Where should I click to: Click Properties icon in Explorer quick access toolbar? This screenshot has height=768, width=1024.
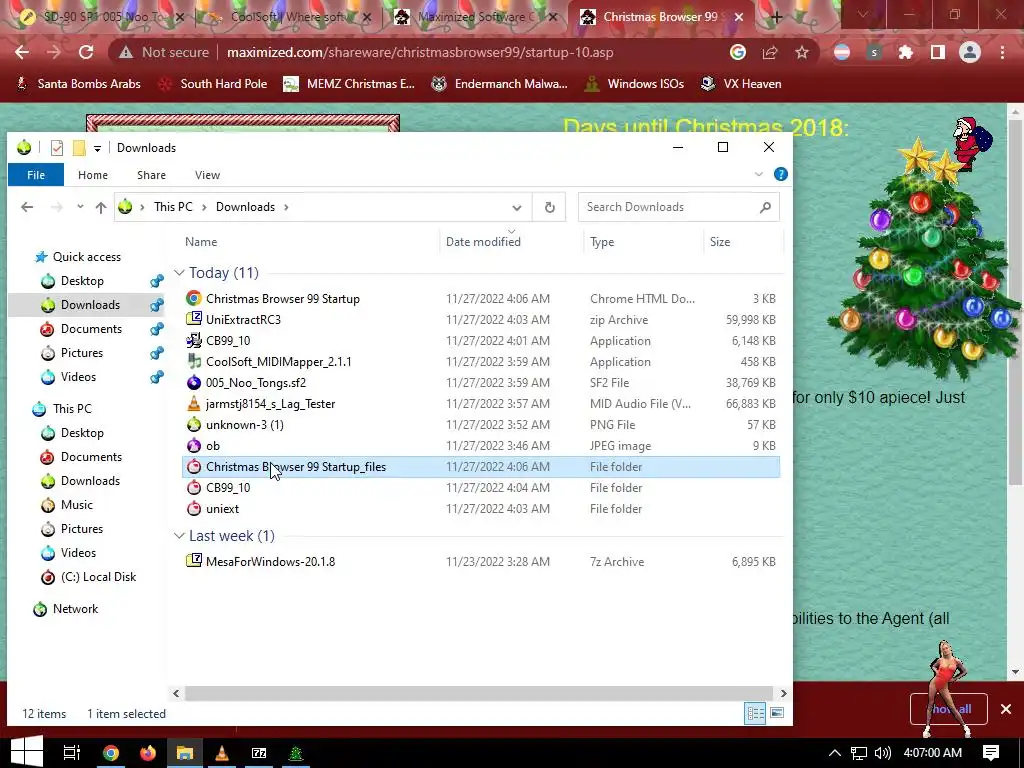(x=57, y=148)
